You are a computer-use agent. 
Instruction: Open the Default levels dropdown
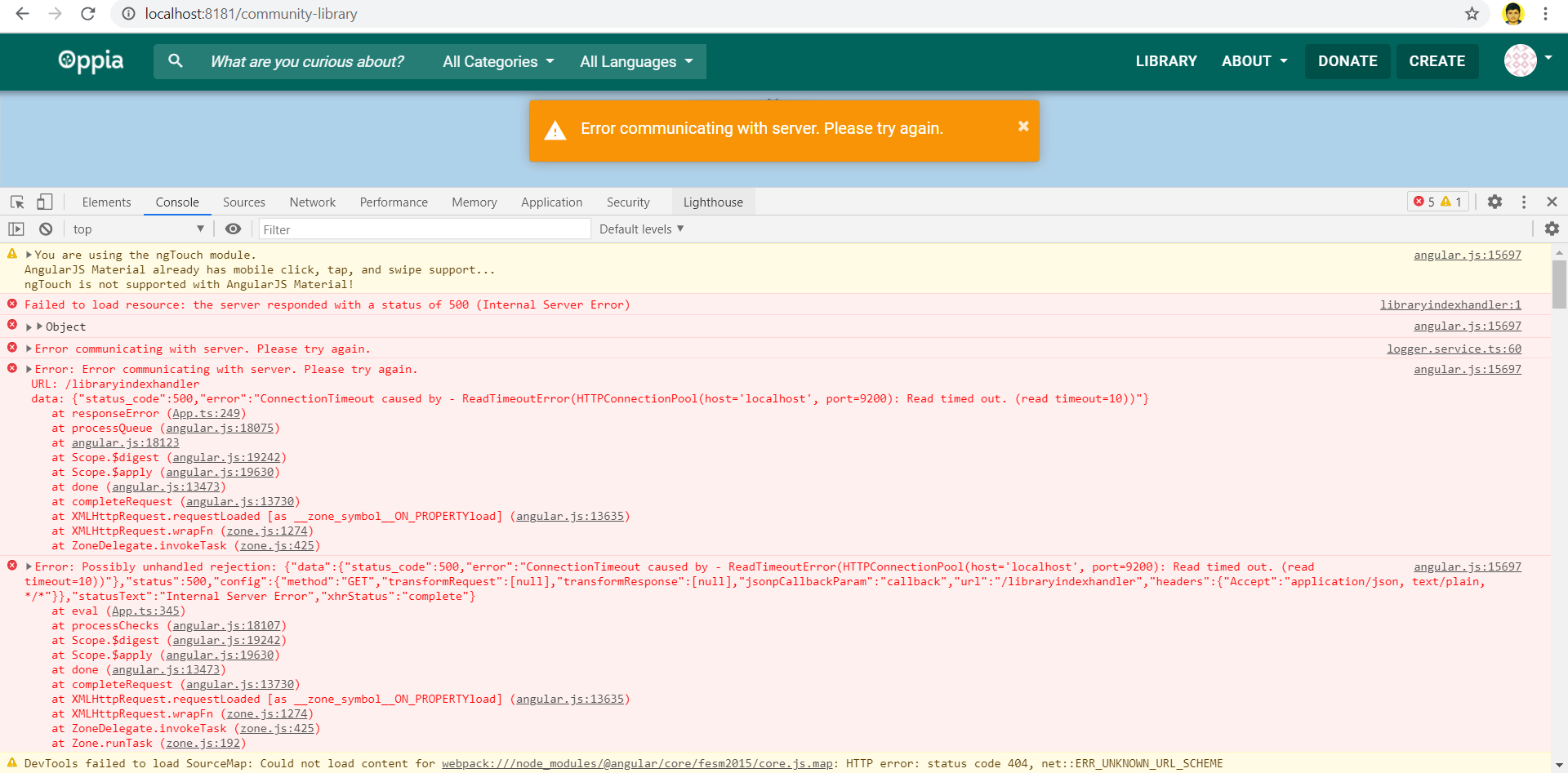[641, 229]
